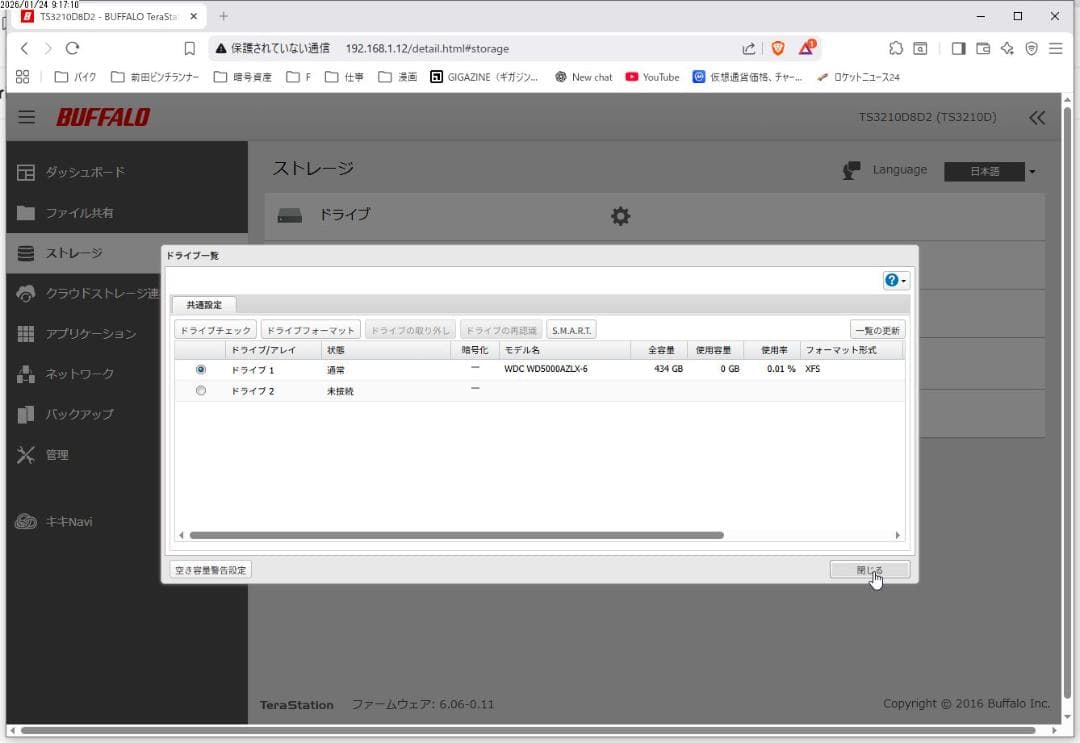The width and height of the screenshot is (1080, 743).
Task: Click the browser back arrow
Action: 25,48
